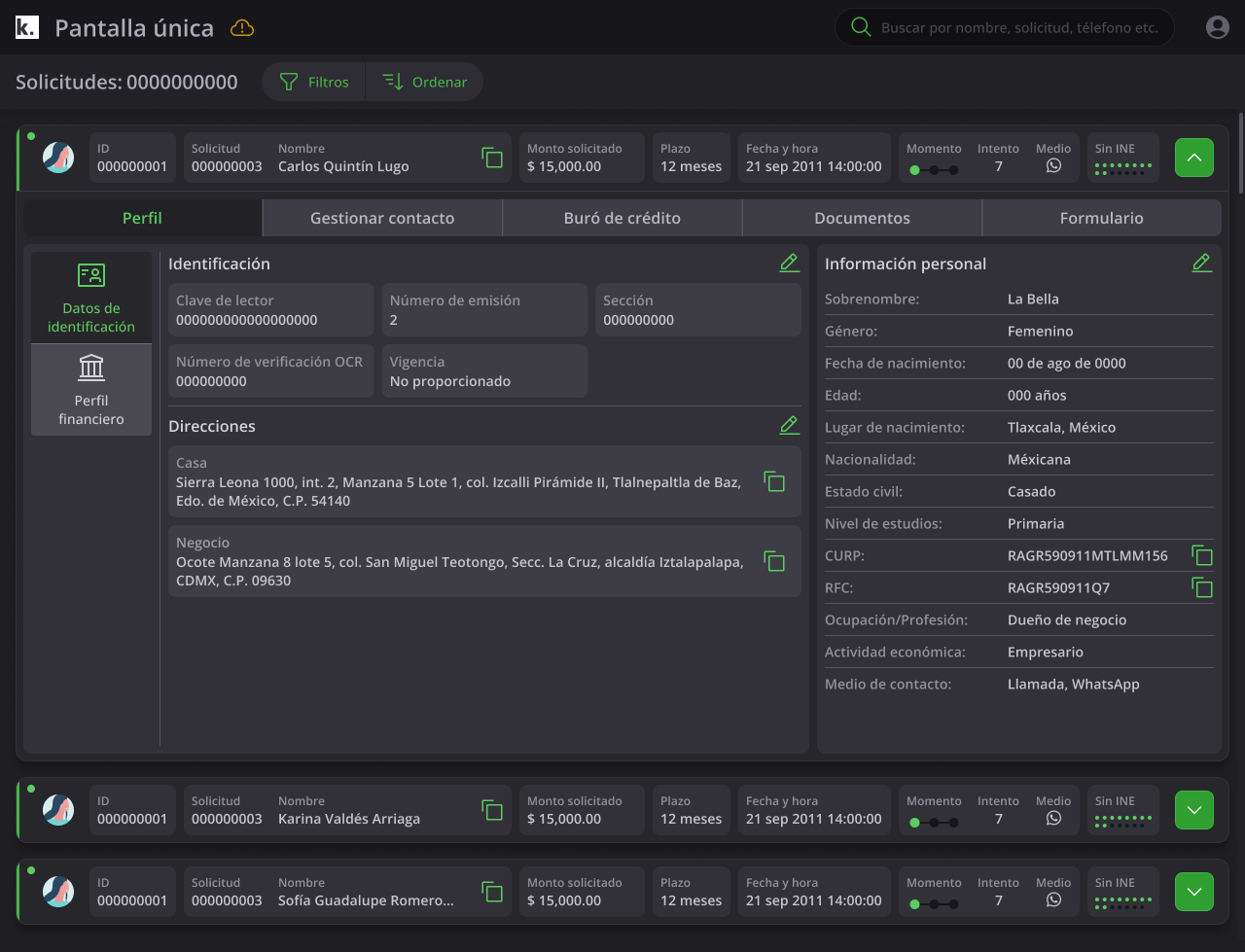Click Sin INE dots indicator in Karina's row
The height and width of the screenshot is (952, 1245).
1122,822
